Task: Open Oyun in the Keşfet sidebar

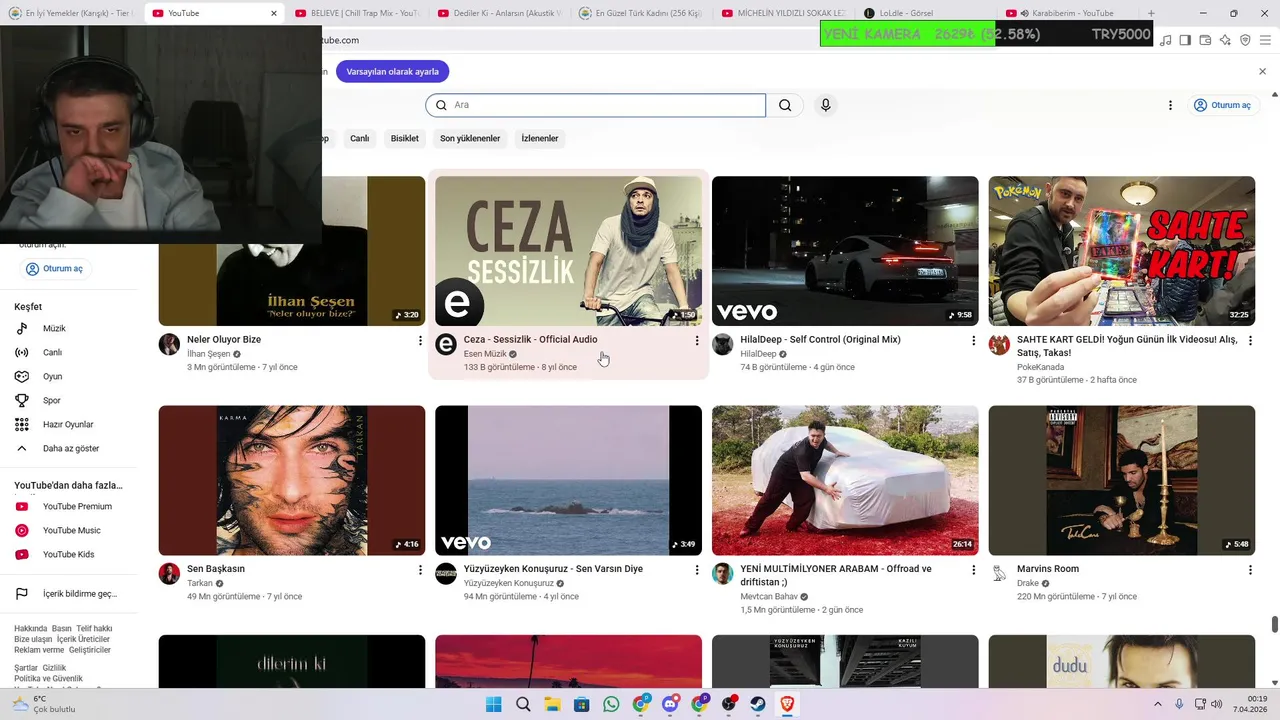Action: point(68,376)
